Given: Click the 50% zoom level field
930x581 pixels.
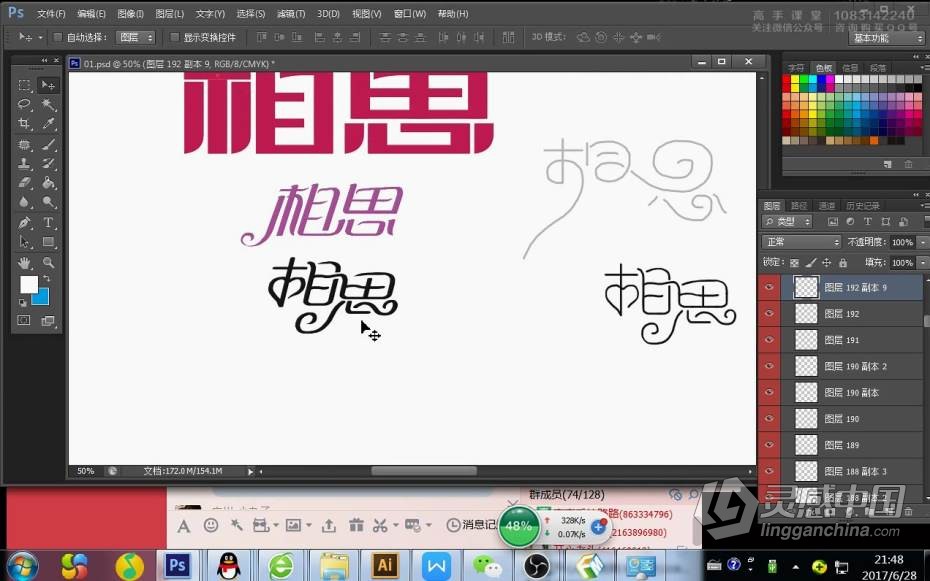Looking at the screenshot, I should [85, 471].
